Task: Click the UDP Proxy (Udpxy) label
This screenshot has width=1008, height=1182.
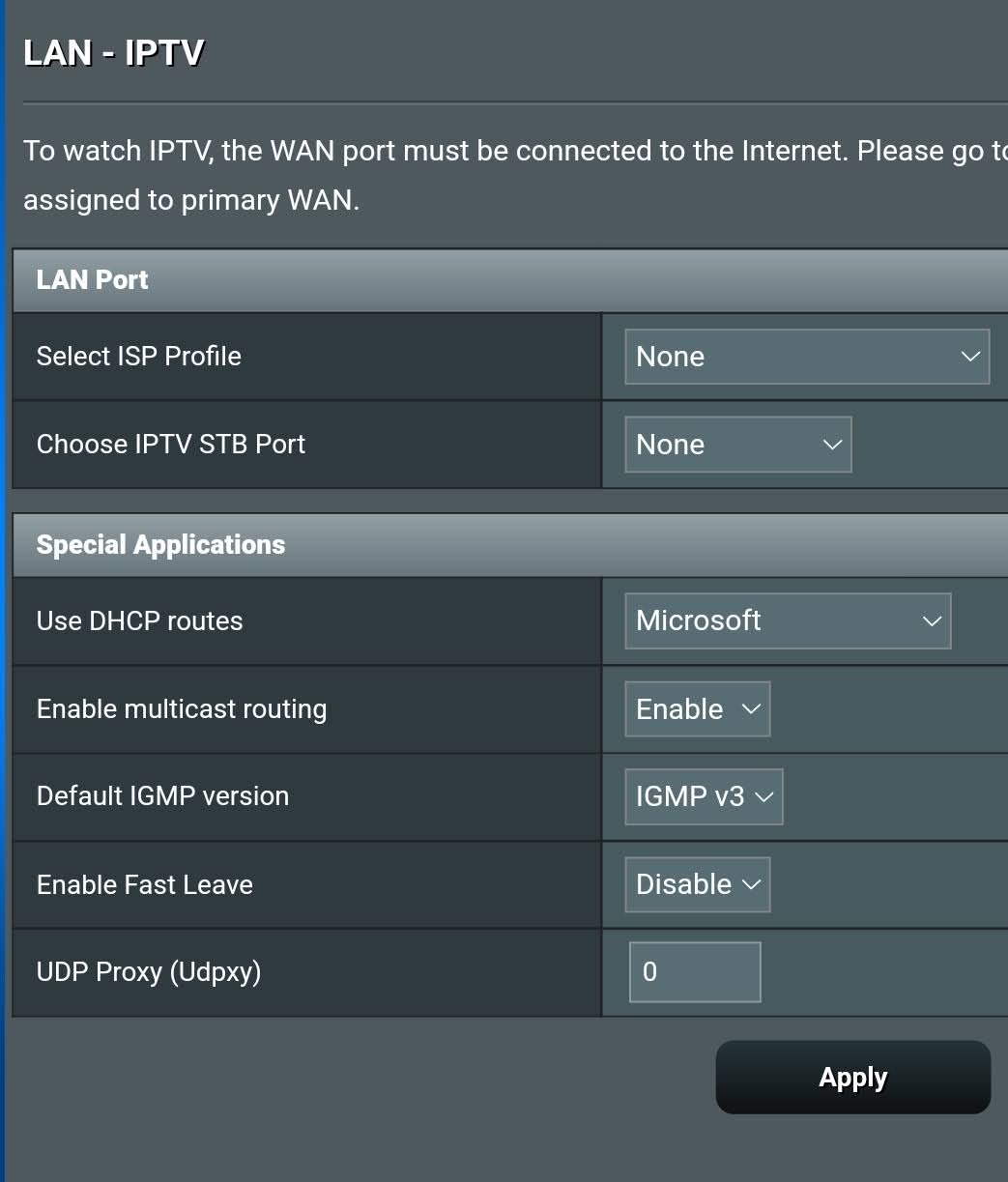Action: (149, 972)
